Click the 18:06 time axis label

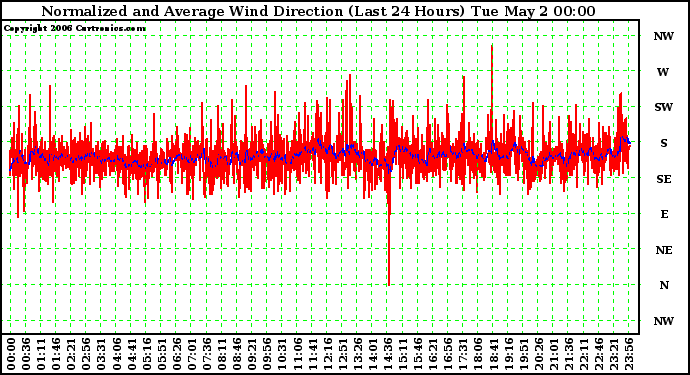478,354
